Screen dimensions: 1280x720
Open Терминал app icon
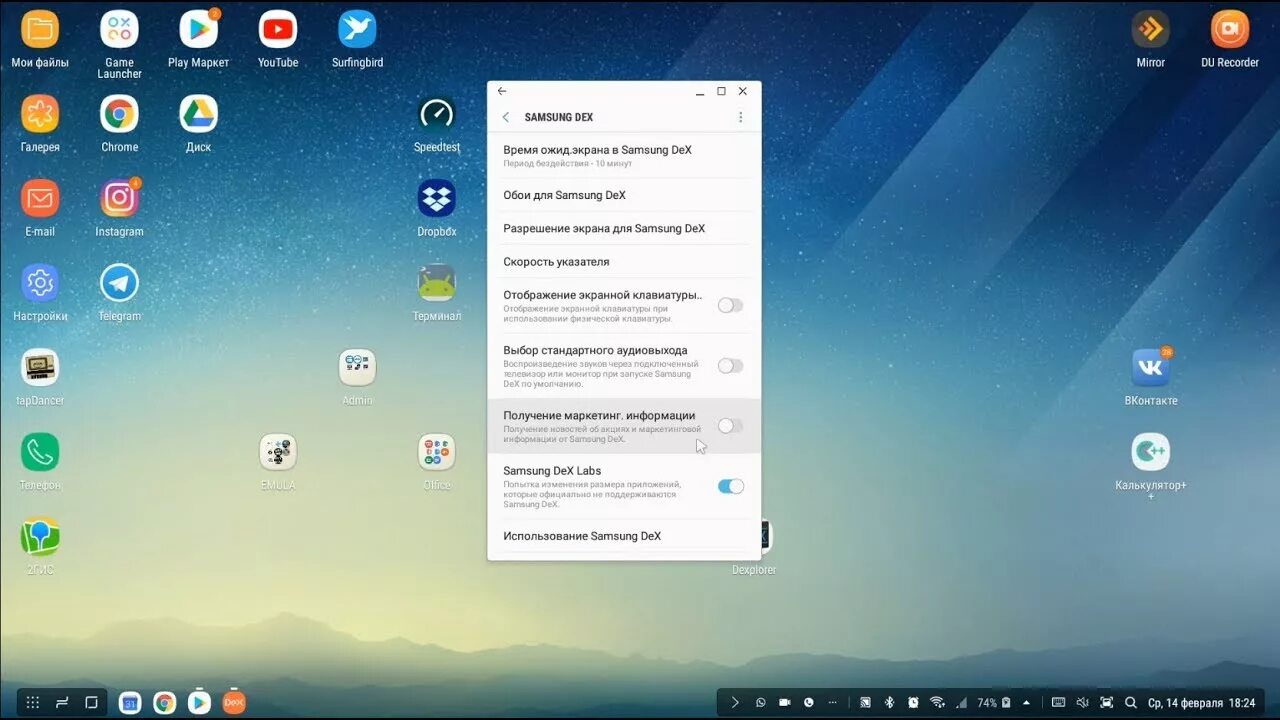click(x=437, y=284)
